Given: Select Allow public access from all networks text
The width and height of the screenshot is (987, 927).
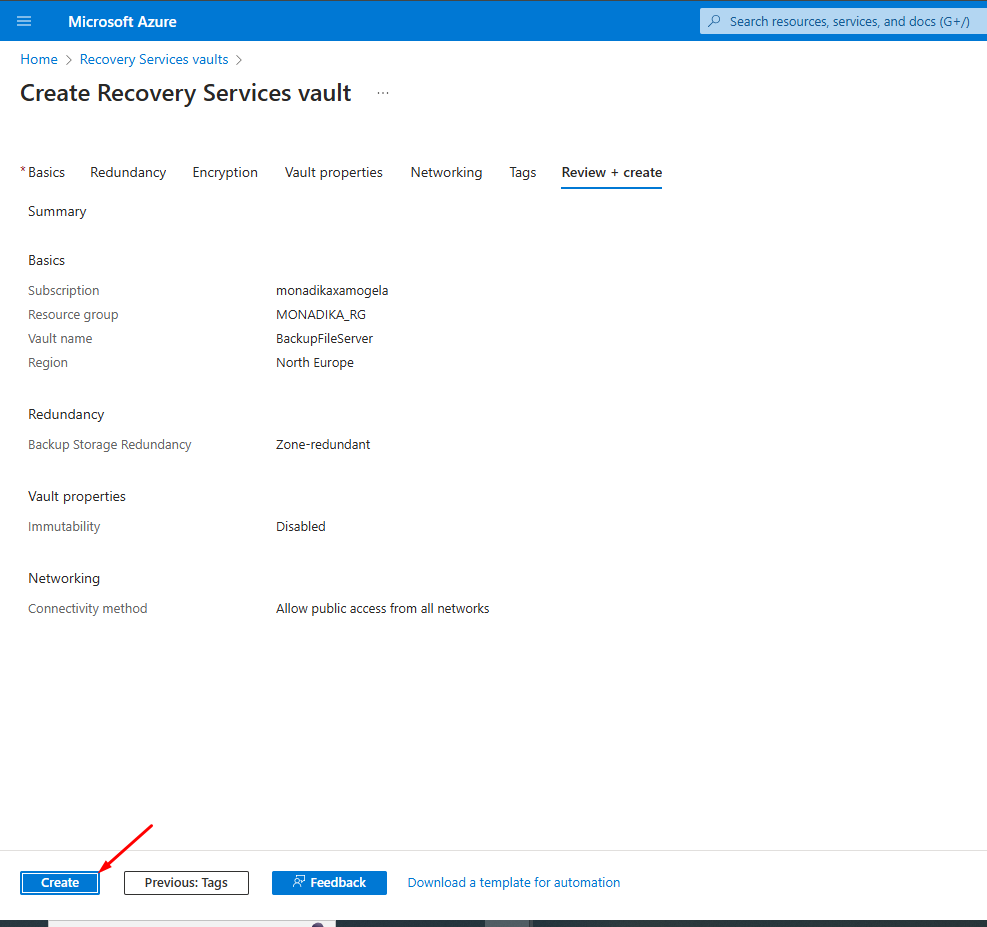Looking at the screenshot, I should coord(382,609).
